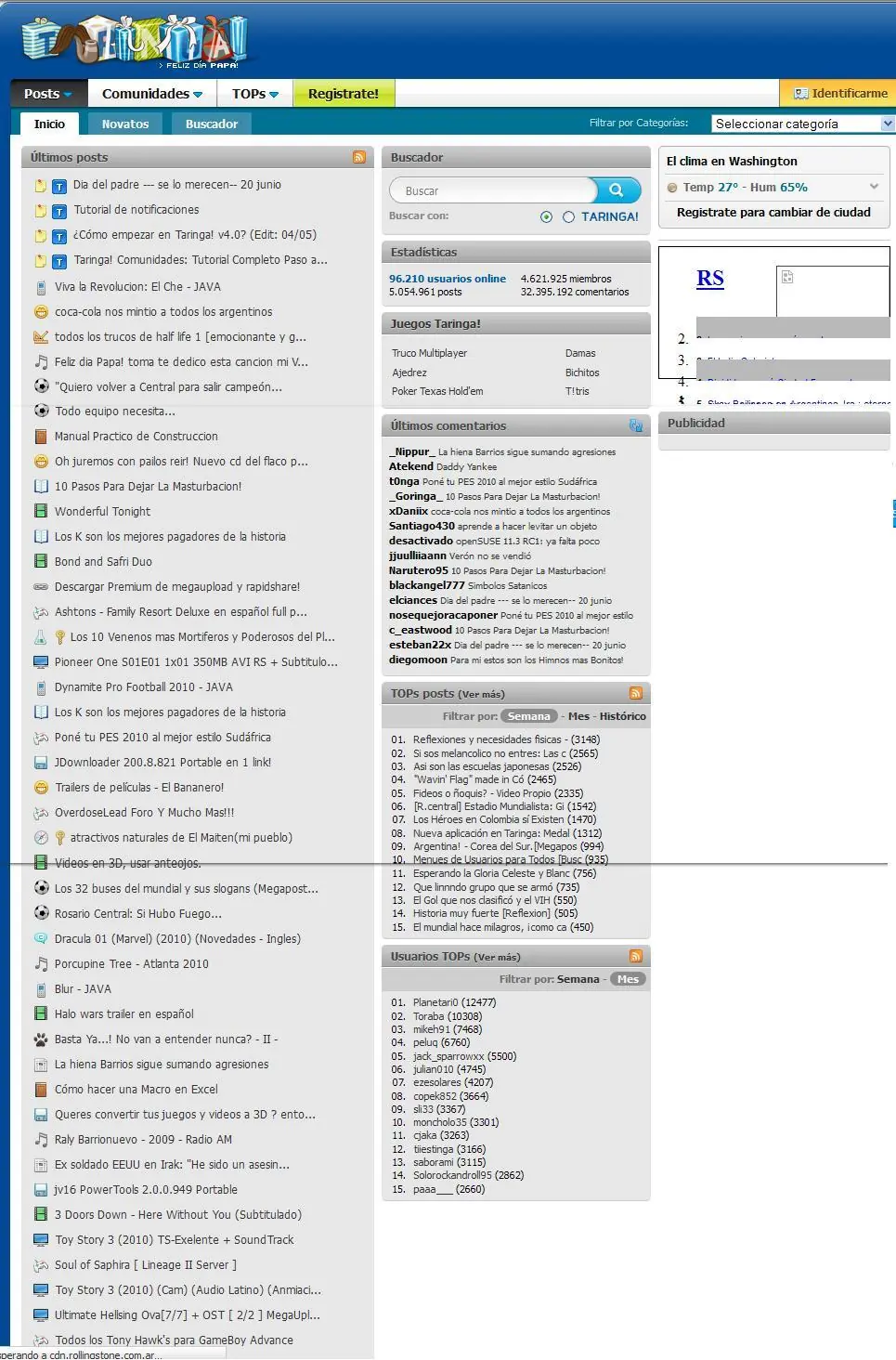The height and width of the screenshot is (1360, 896).
Task: Open the Poker Texas Hold'em game link
Action: point(437,391)
